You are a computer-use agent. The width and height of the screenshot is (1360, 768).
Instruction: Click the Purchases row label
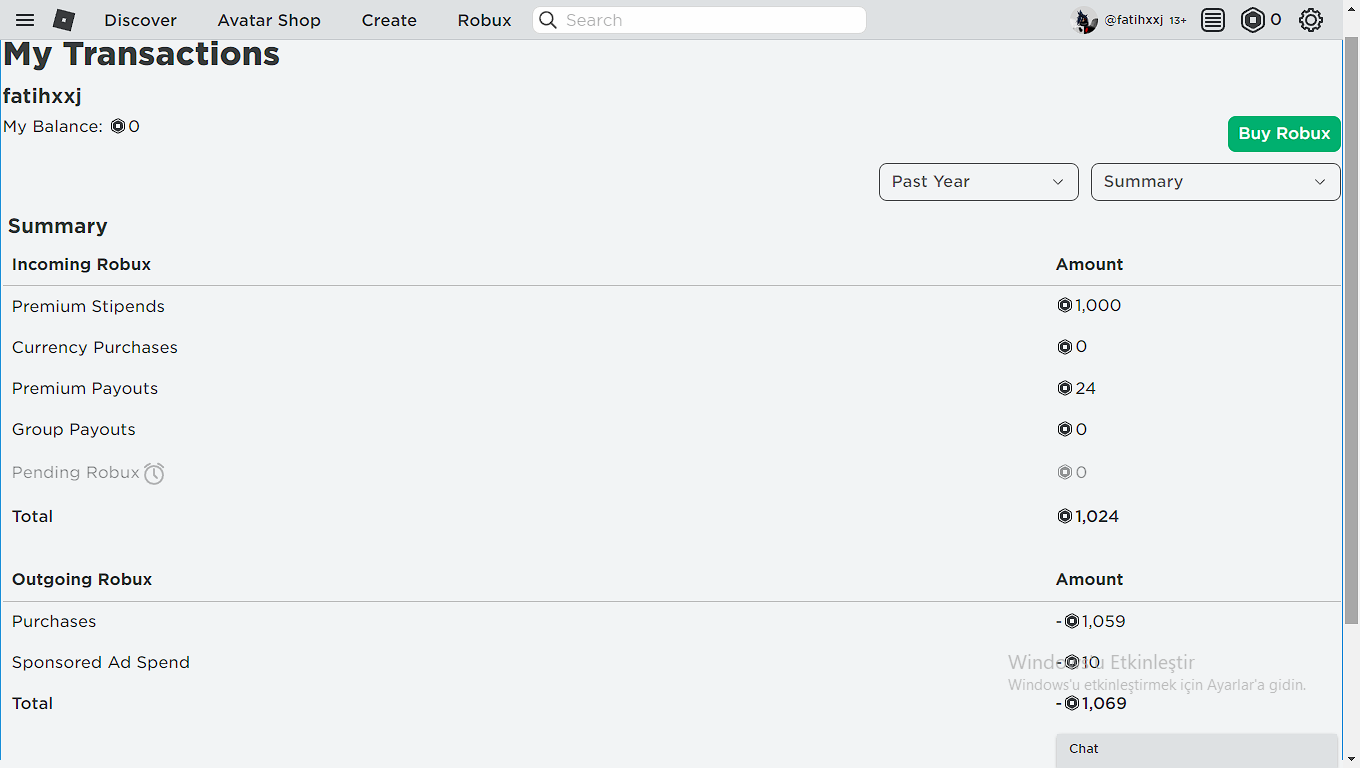(x=54, y=621)
